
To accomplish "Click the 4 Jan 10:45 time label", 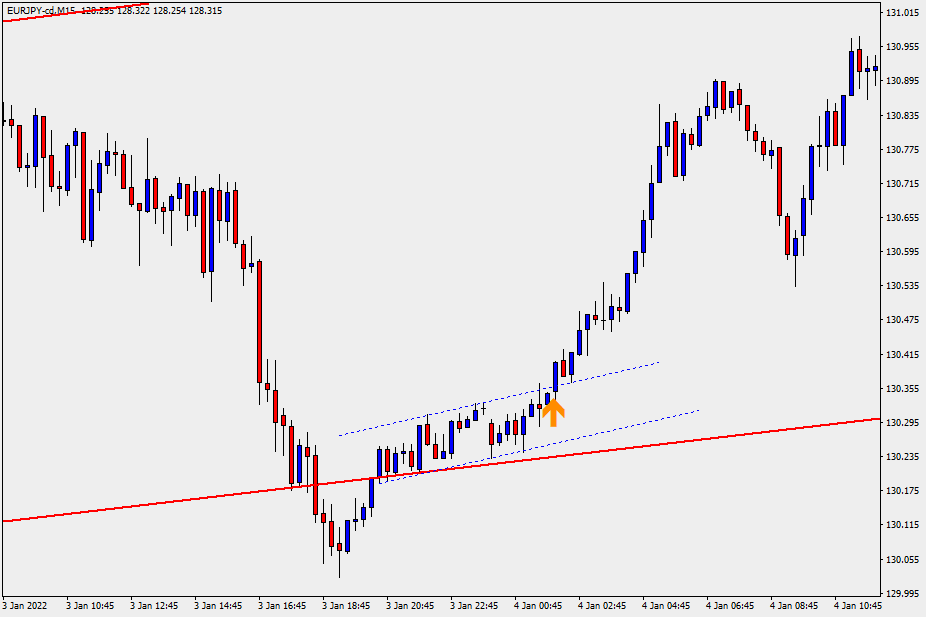I will 859,606.
